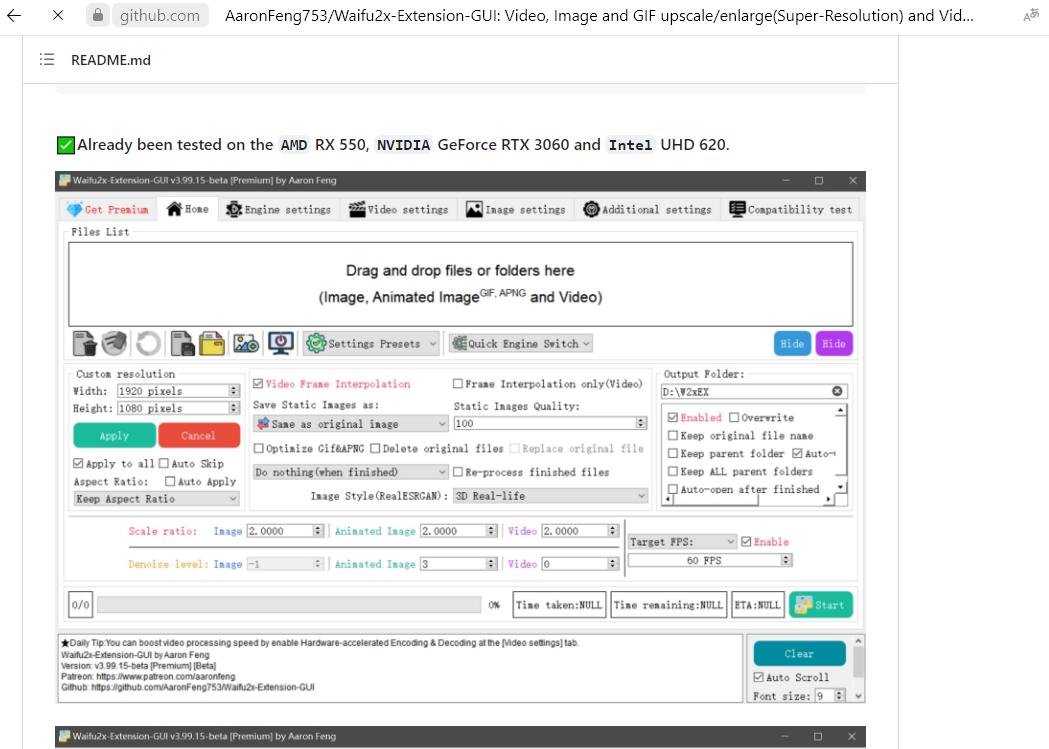Click the log panel vertical scrollbar
1049x749 pixels.
(858, 669)
